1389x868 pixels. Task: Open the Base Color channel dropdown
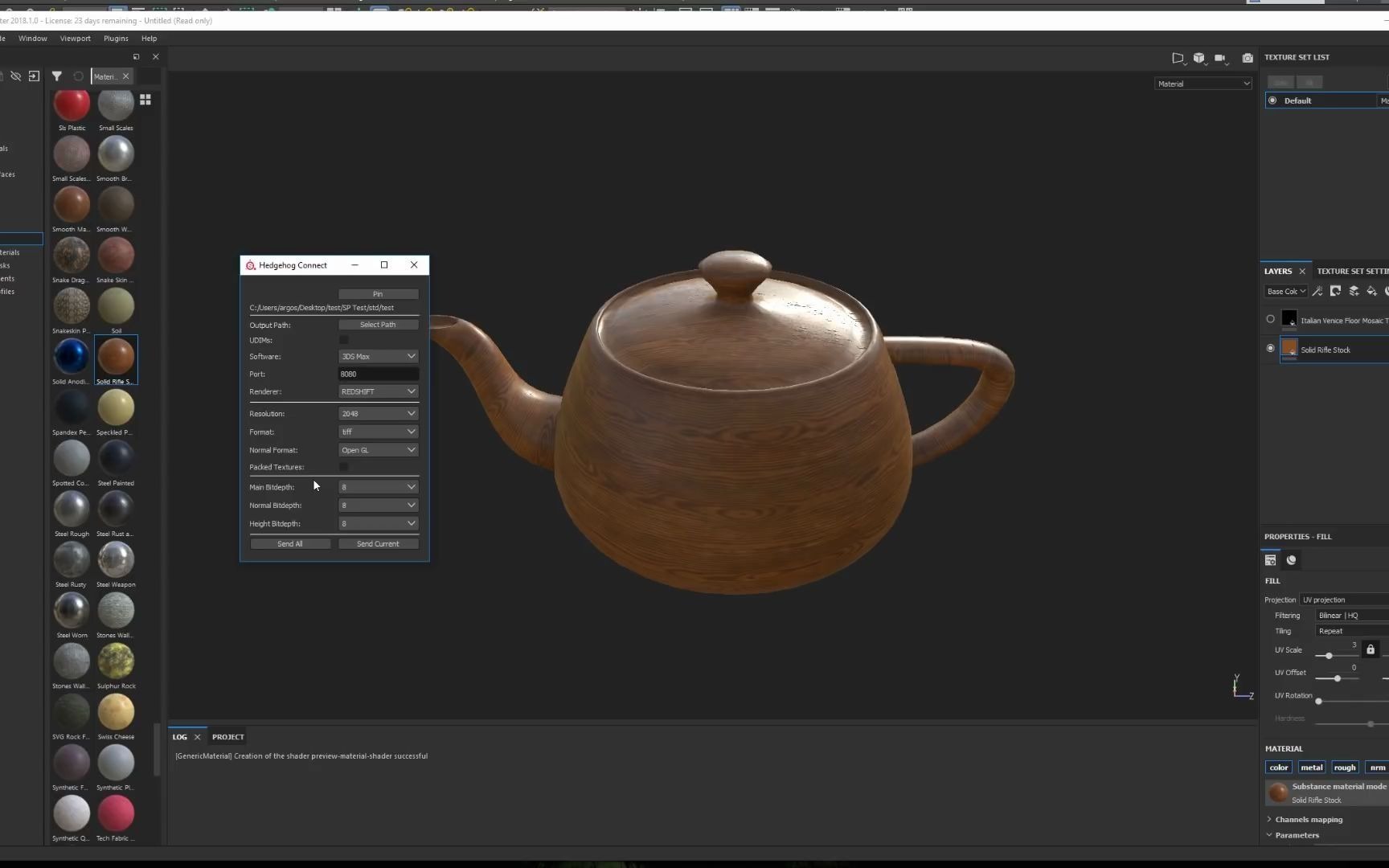(1285, 291)
